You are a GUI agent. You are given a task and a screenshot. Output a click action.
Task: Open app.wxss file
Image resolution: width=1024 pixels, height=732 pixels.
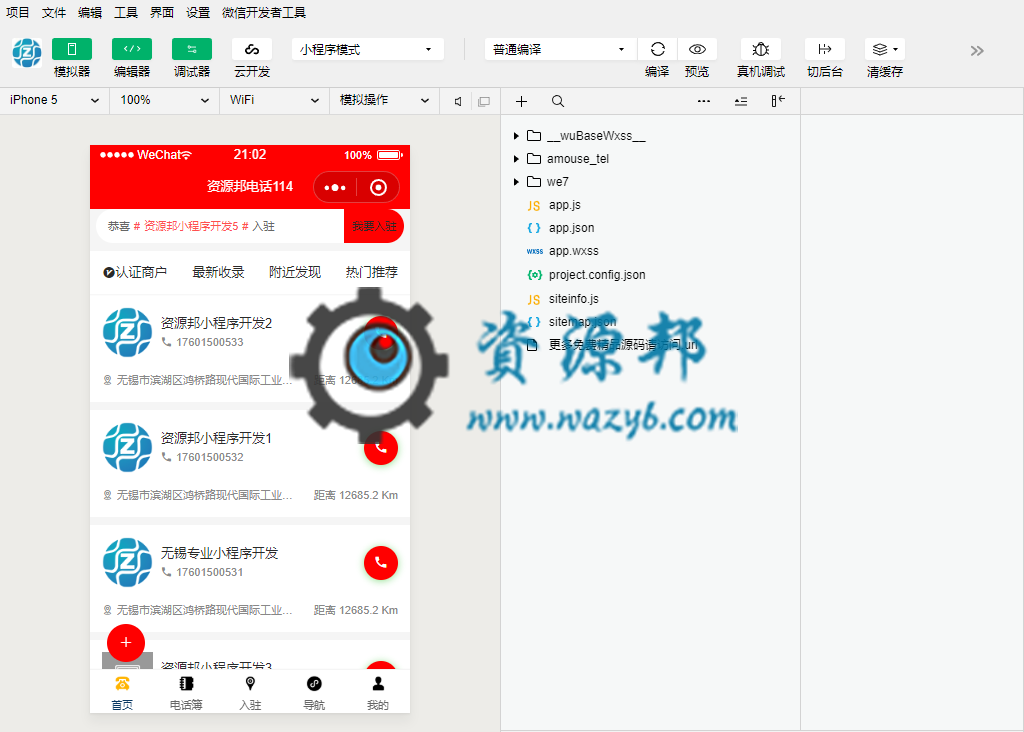click(573, 251)
